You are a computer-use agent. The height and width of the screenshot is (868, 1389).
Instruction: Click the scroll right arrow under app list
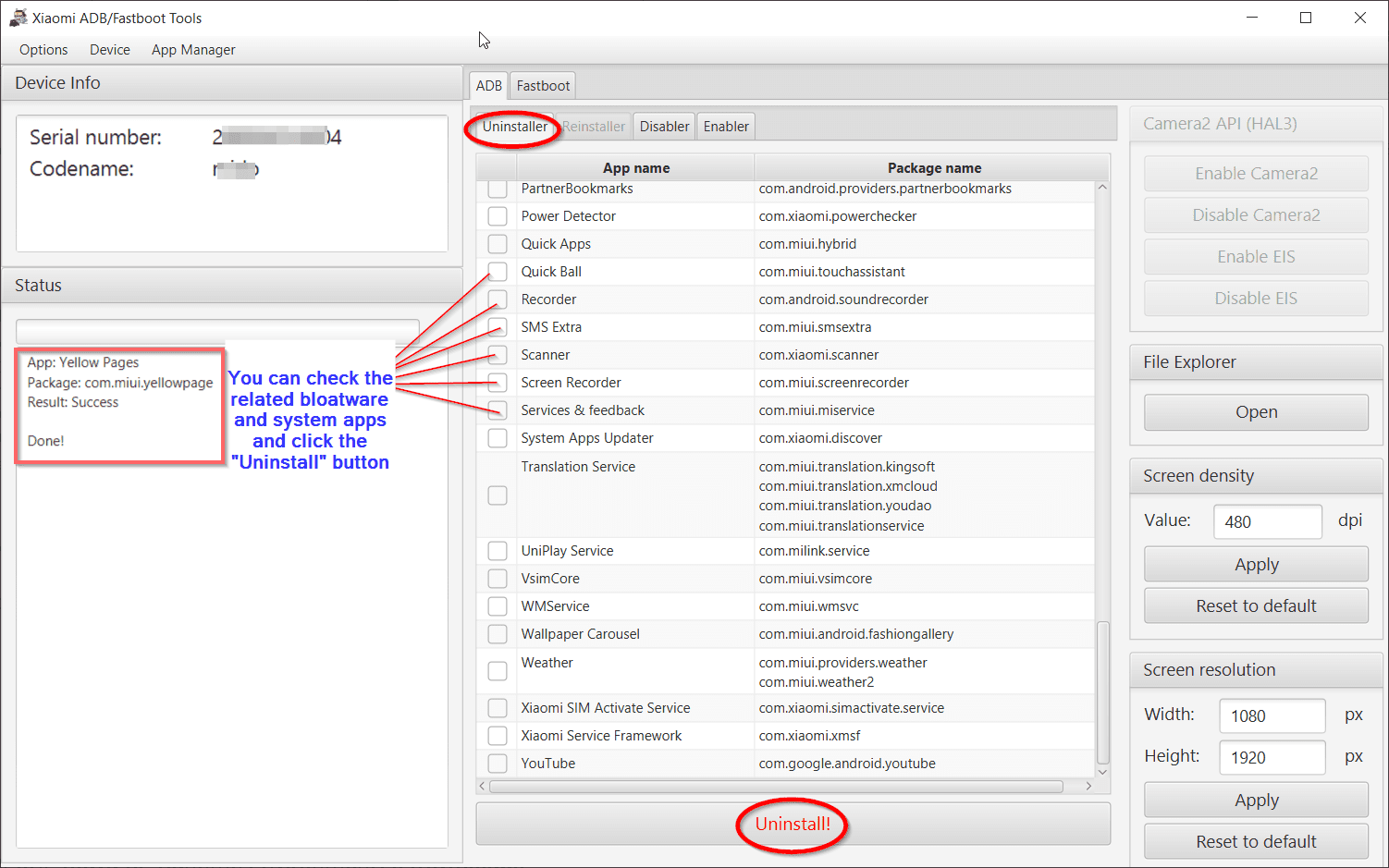pos(1088,787)
